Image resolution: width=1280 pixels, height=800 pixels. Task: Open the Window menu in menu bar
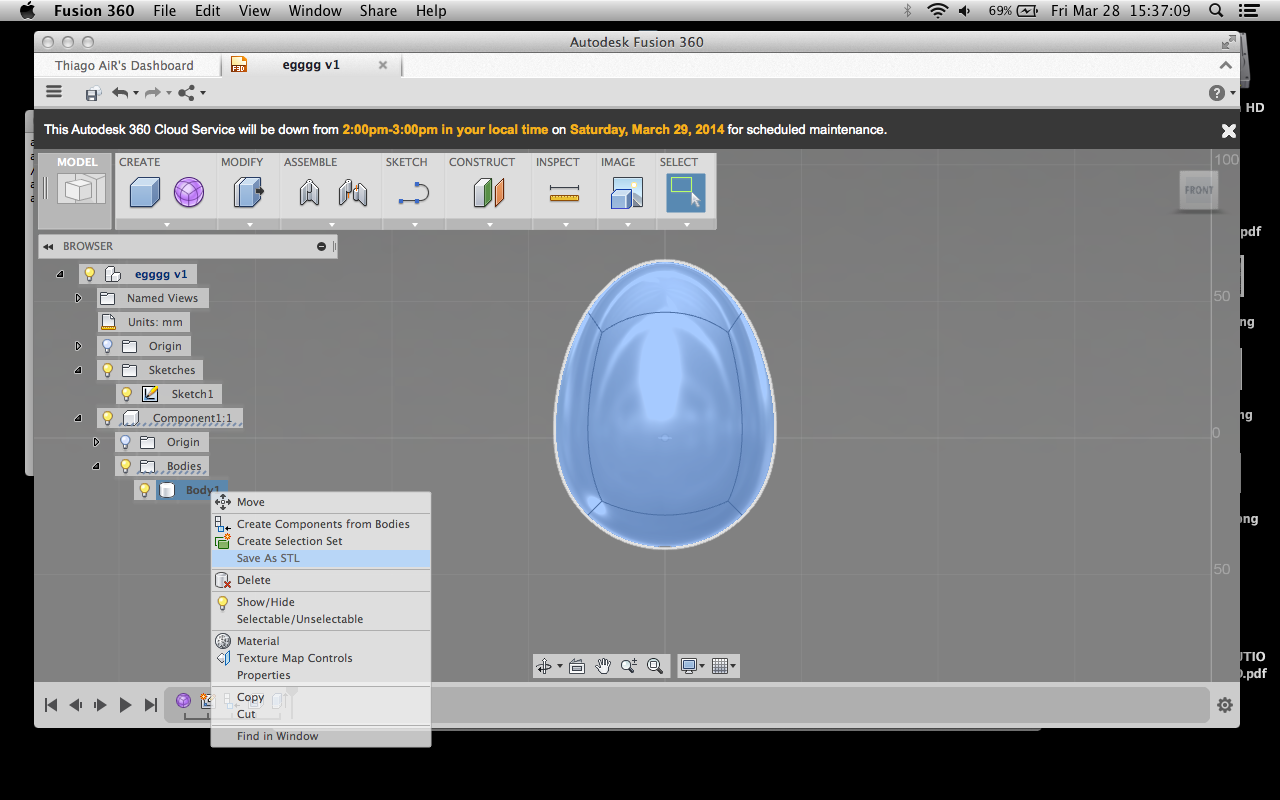(315, 11)
